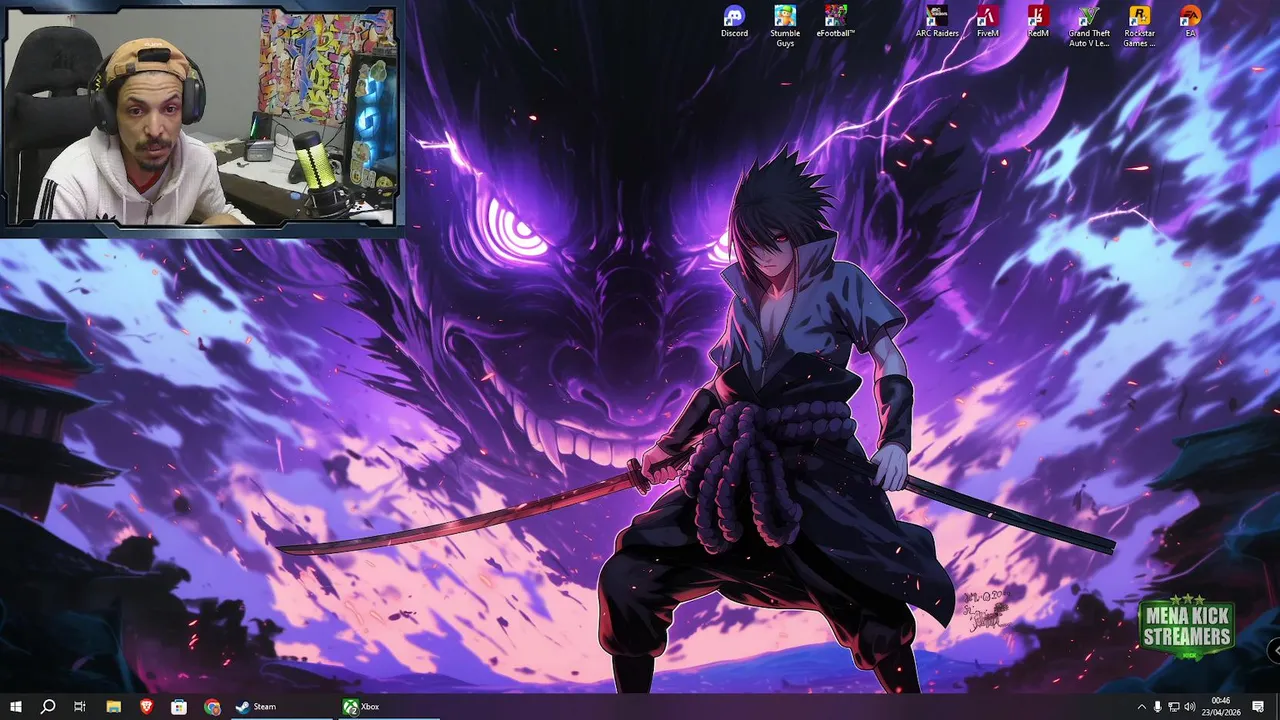Select the Rockstar Games launcher icon

pyautogui.click(x=1139, y=26)
